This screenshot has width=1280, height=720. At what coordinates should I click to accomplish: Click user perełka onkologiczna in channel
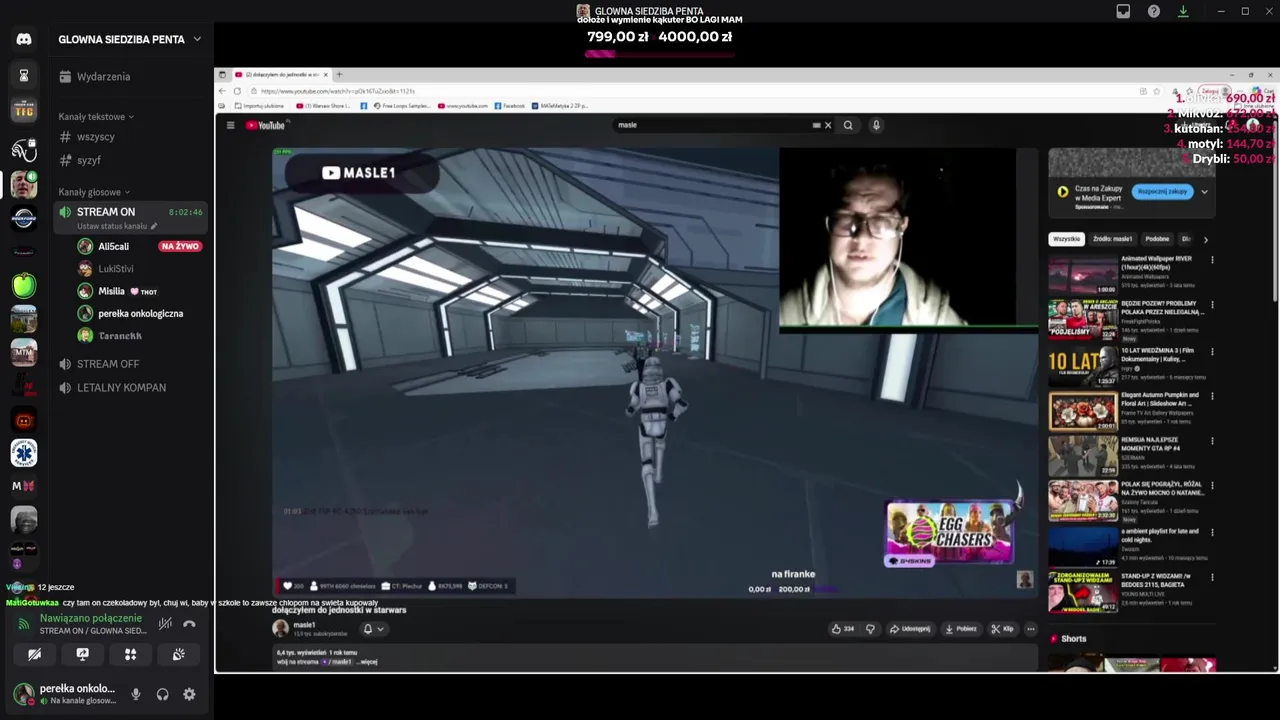tap(140, 313)
